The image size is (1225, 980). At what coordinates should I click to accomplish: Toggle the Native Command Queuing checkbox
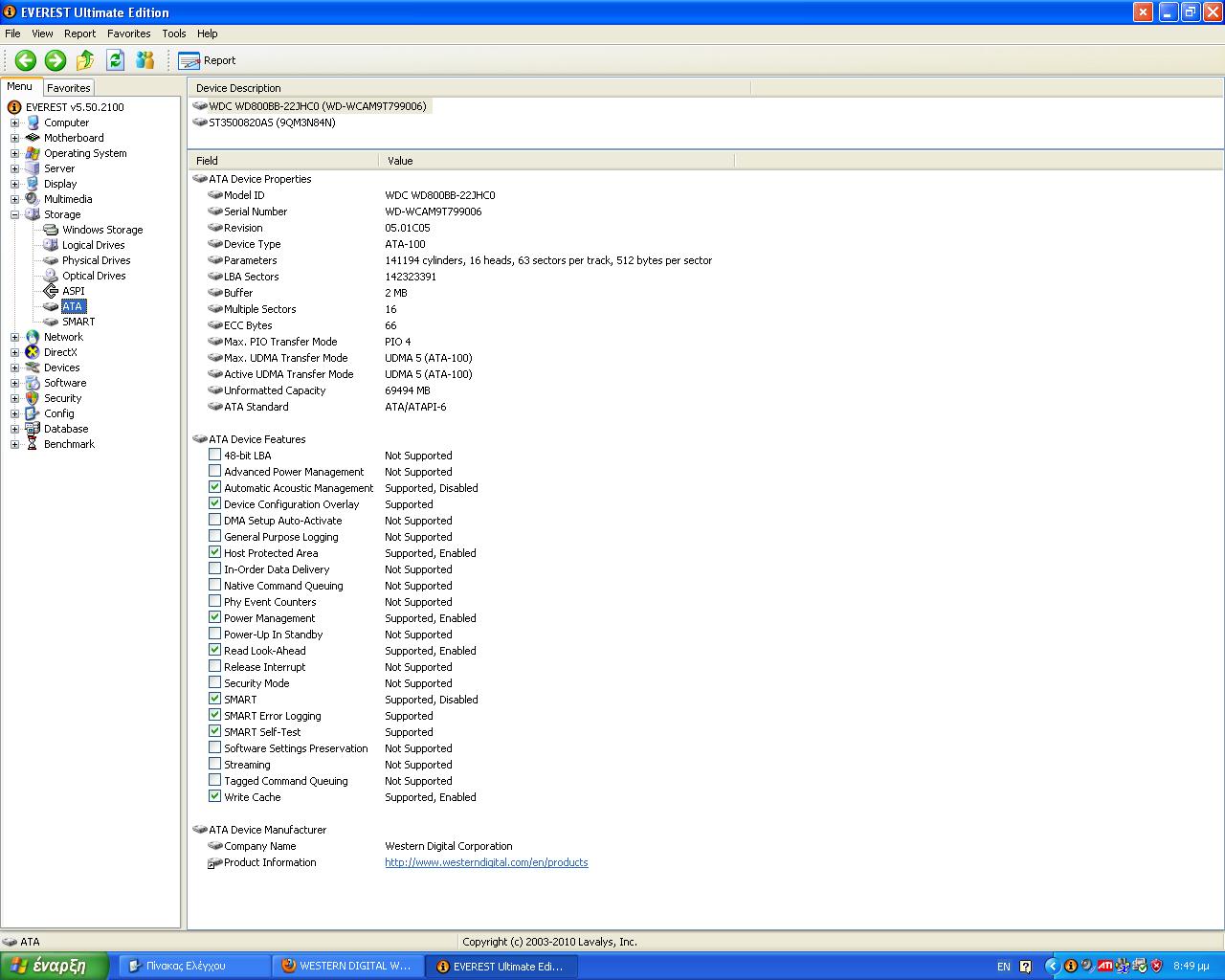coord(215,586)
